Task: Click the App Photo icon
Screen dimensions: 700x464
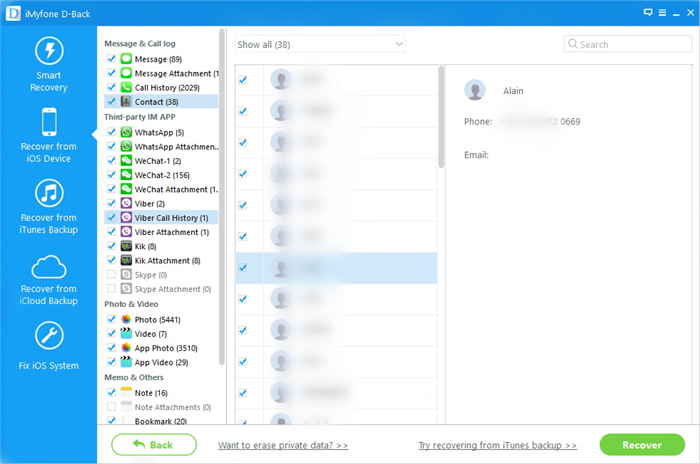Action: pos(126,348)
